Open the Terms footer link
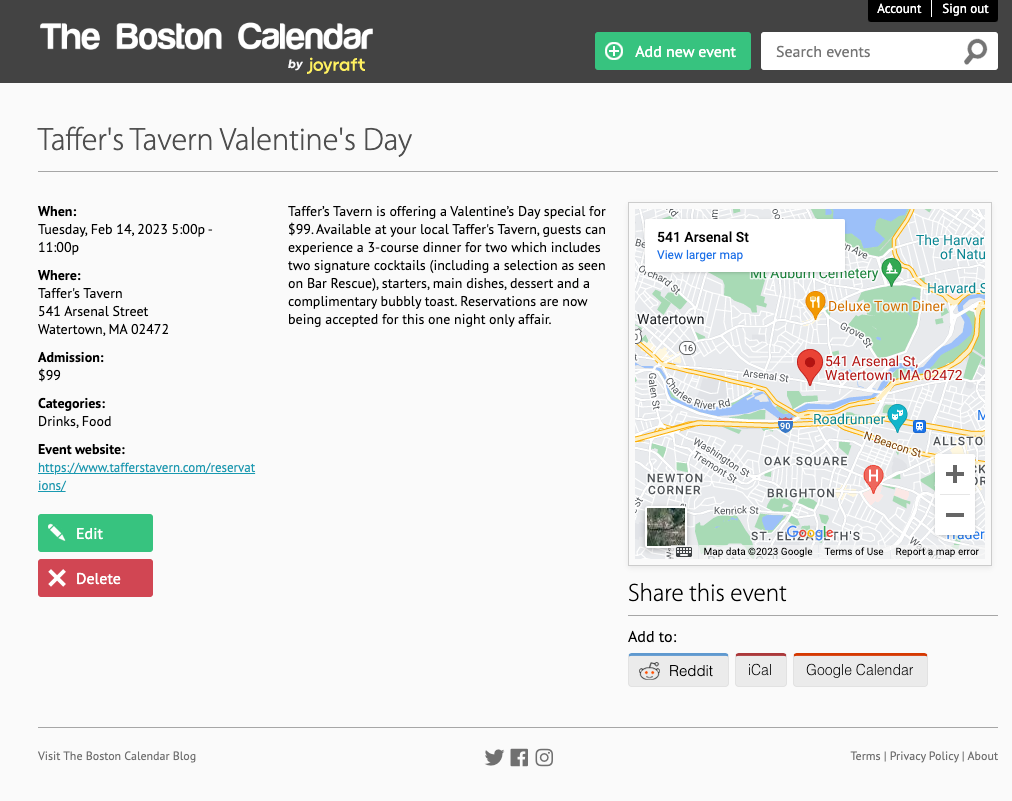 click(x=865, y=756)
